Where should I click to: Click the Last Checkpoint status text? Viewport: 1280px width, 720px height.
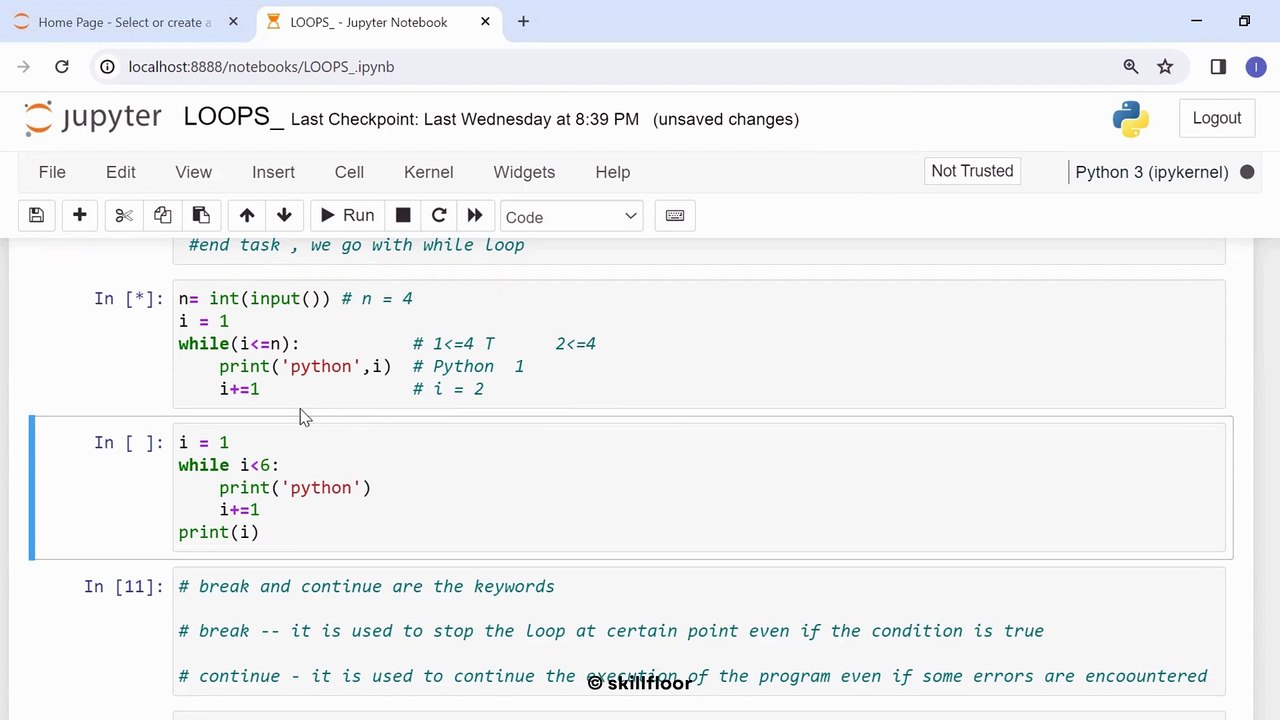pos(465,119)
